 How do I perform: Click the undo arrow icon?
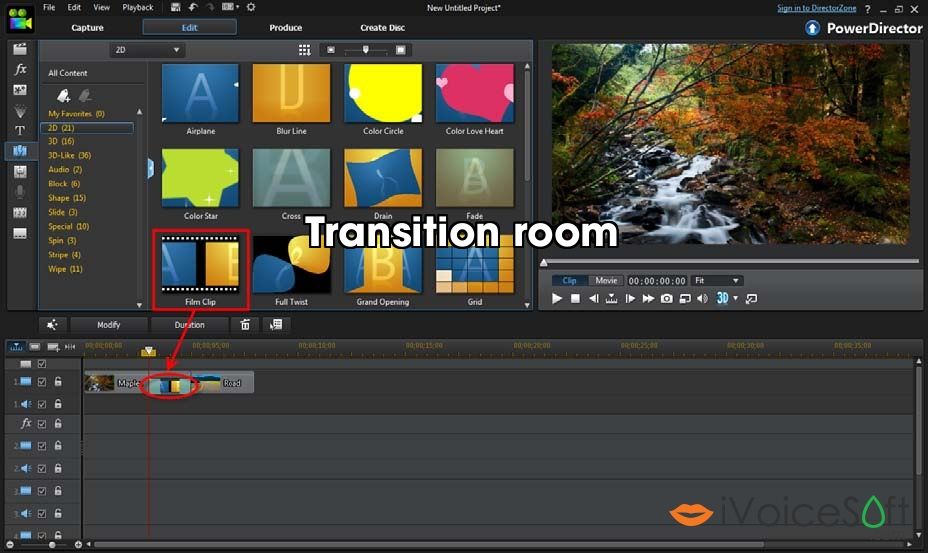pyautogui.click(x=193, y=7)
